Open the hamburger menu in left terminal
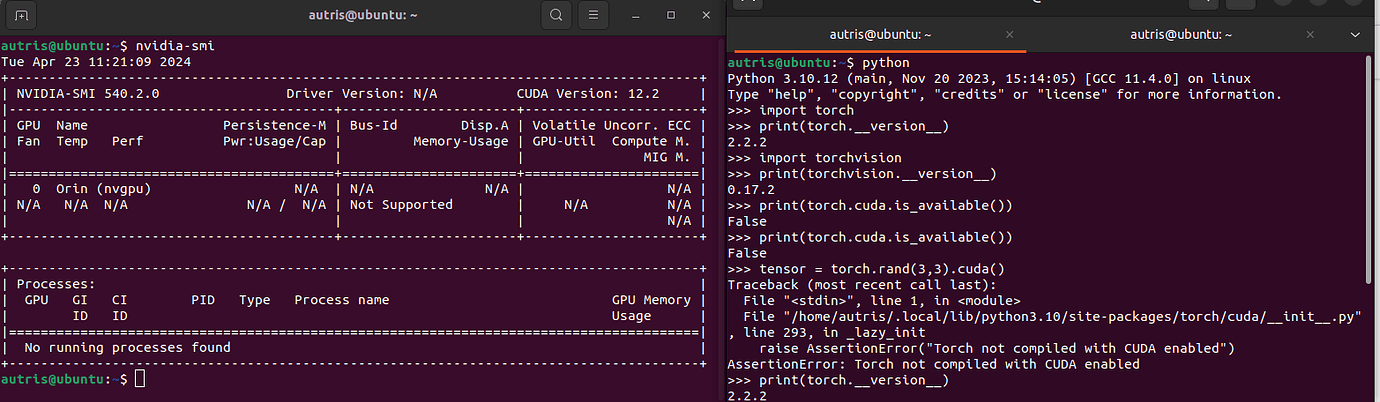The image size is (1380, 402). [593, 15]
